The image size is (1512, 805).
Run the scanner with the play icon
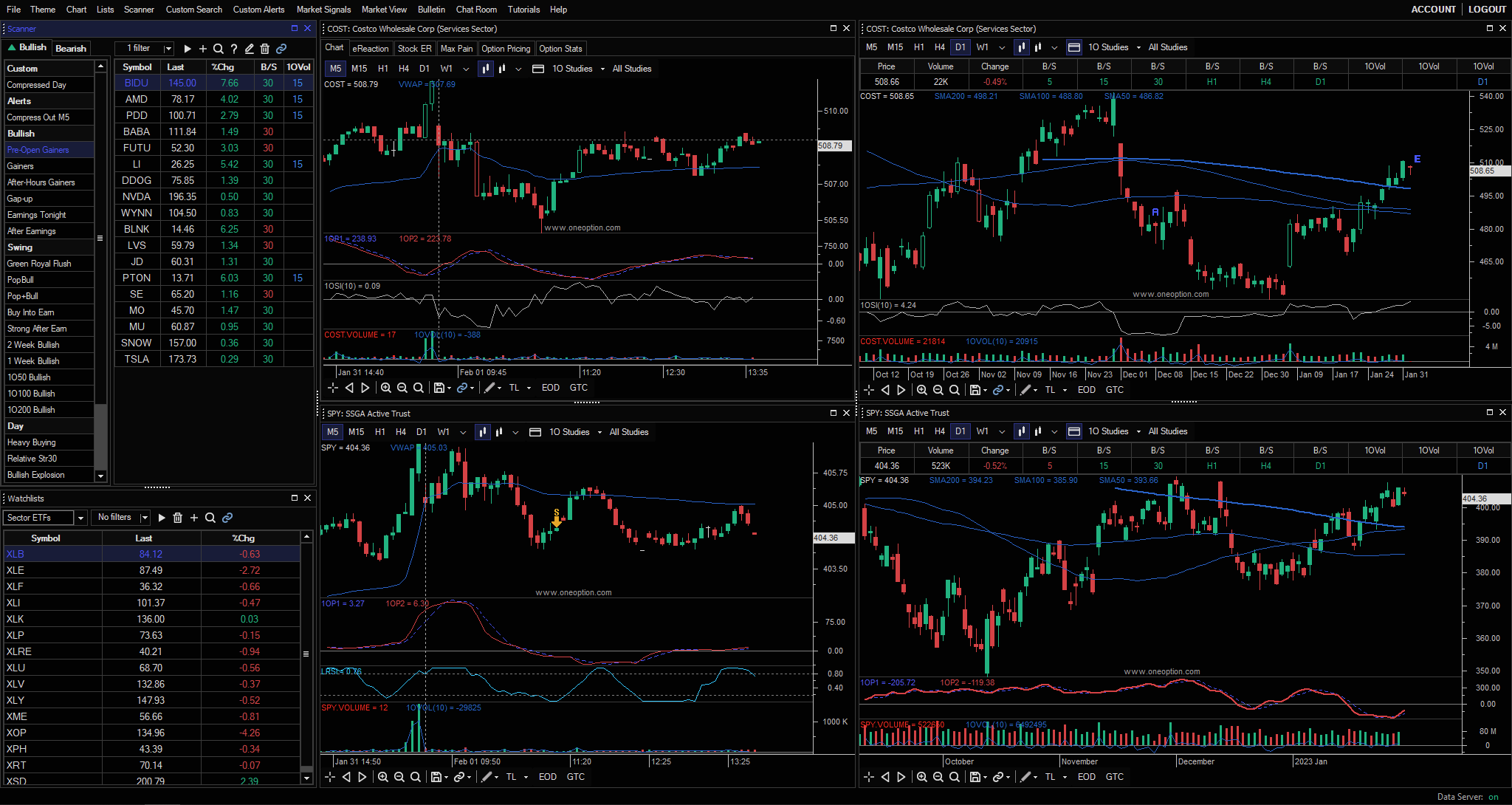[x=188, y=49]
